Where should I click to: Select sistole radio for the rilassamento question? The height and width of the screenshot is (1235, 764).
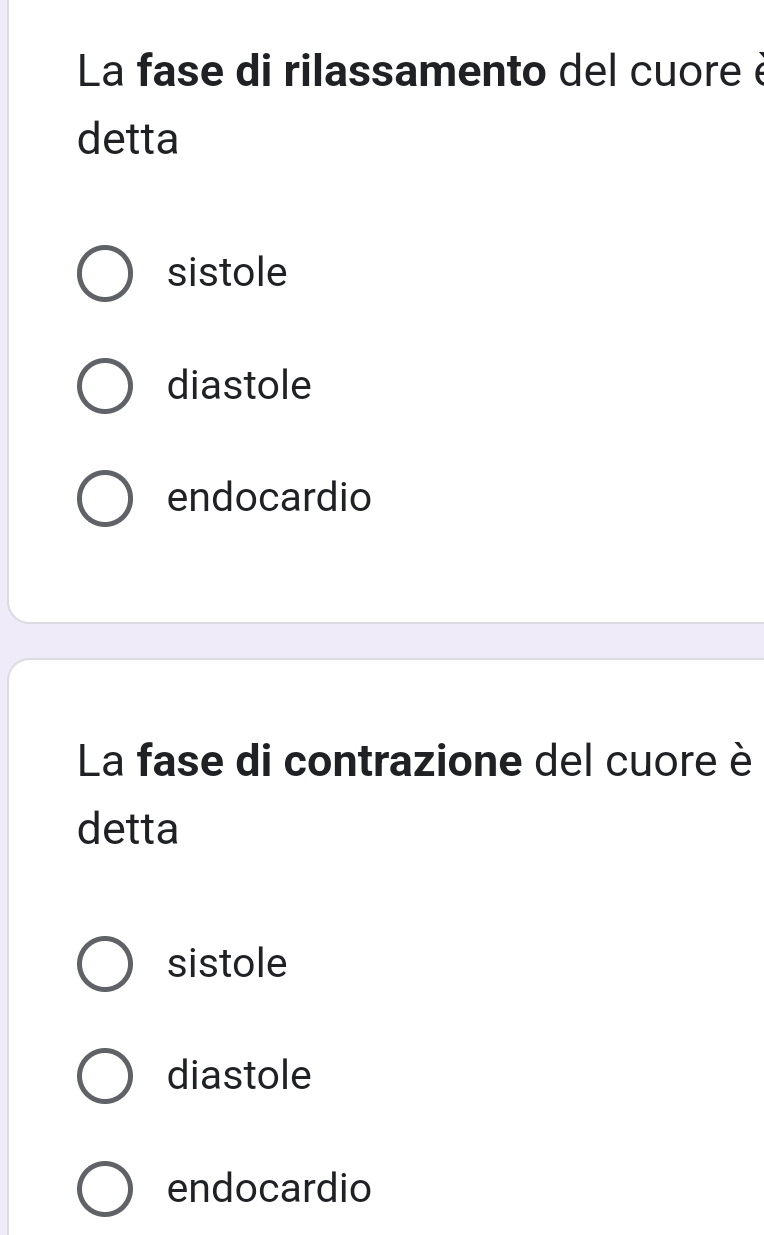click(x=103, y=273)
